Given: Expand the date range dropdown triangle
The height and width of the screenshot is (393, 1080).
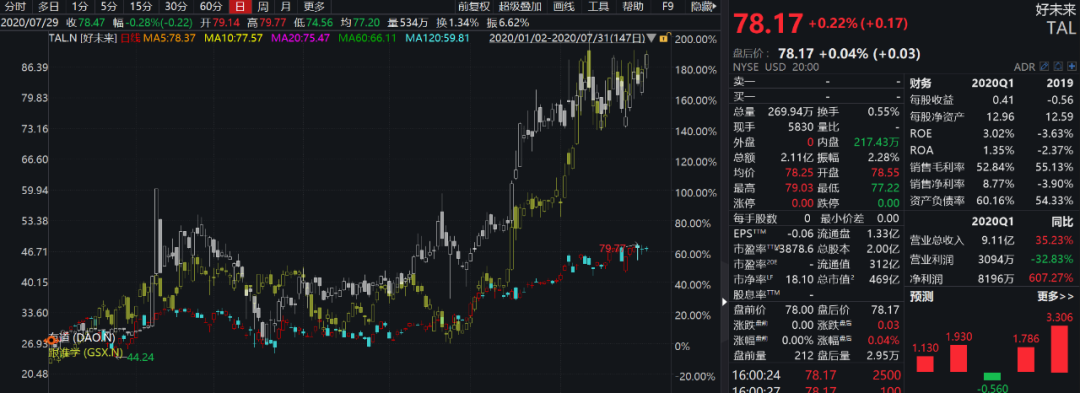Looking at the screenshot, I should [652, 39].
